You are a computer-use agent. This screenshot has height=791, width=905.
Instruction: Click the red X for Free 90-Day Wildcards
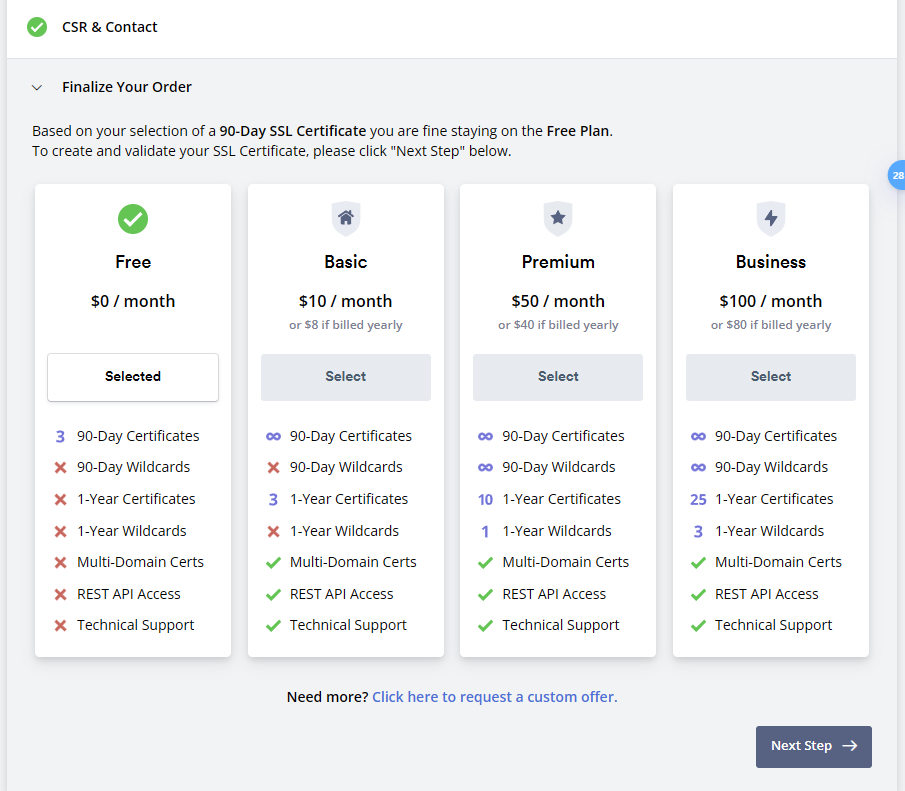(x=61, y=468)
